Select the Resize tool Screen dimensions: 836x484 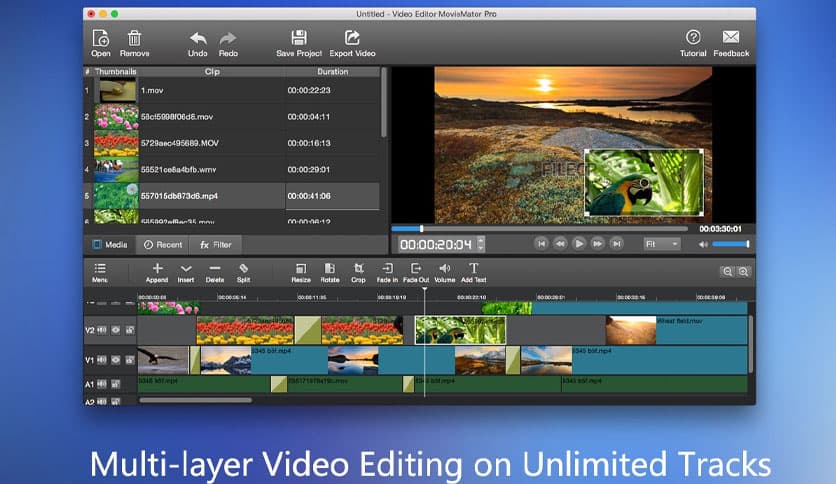[x=301, y=272]
